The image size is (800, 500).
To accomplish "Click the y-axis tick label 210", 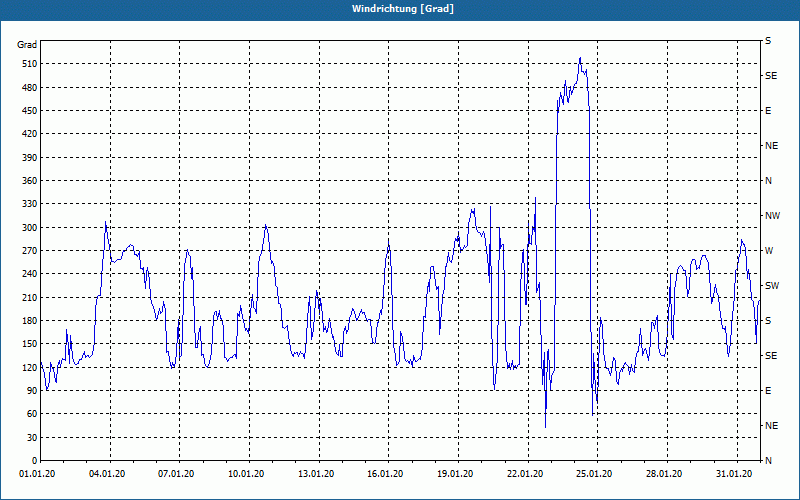I will point(30,297).
